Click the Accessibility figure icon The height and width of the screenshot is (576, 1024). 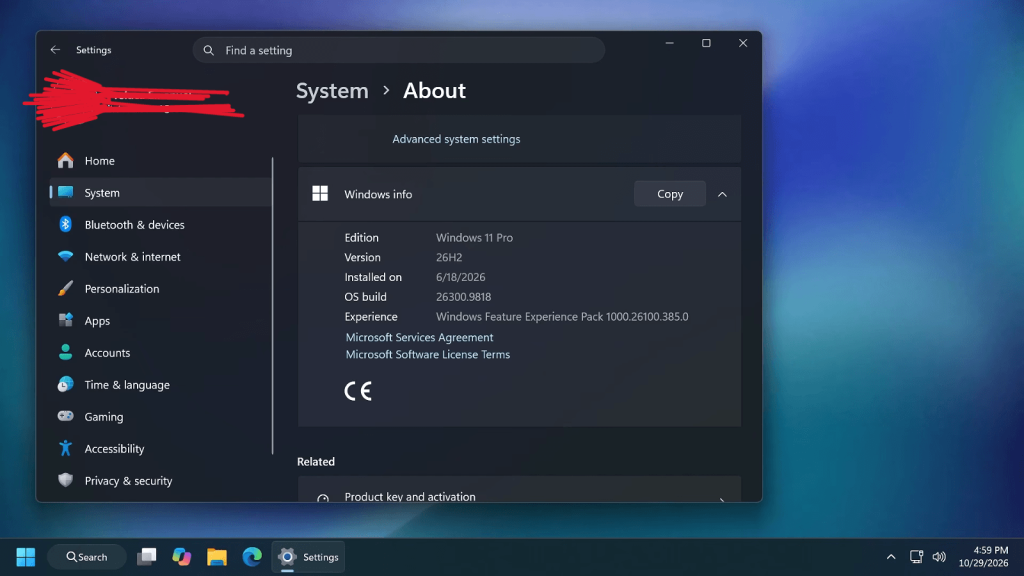[65, 448]
